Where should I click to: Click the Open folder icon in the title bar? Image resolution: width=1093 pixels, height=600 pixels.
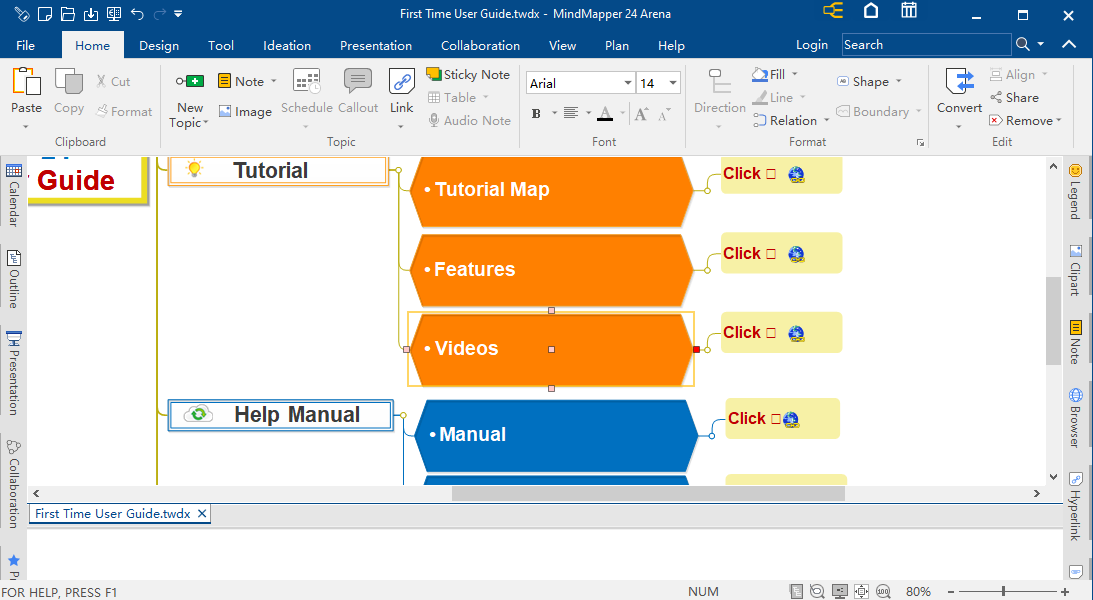pos(68,13)
